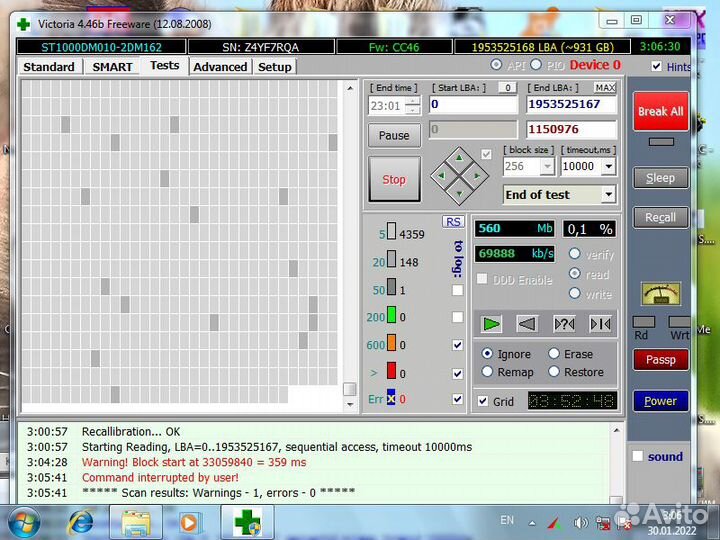Select the Erase radio option

click(554, 354)
